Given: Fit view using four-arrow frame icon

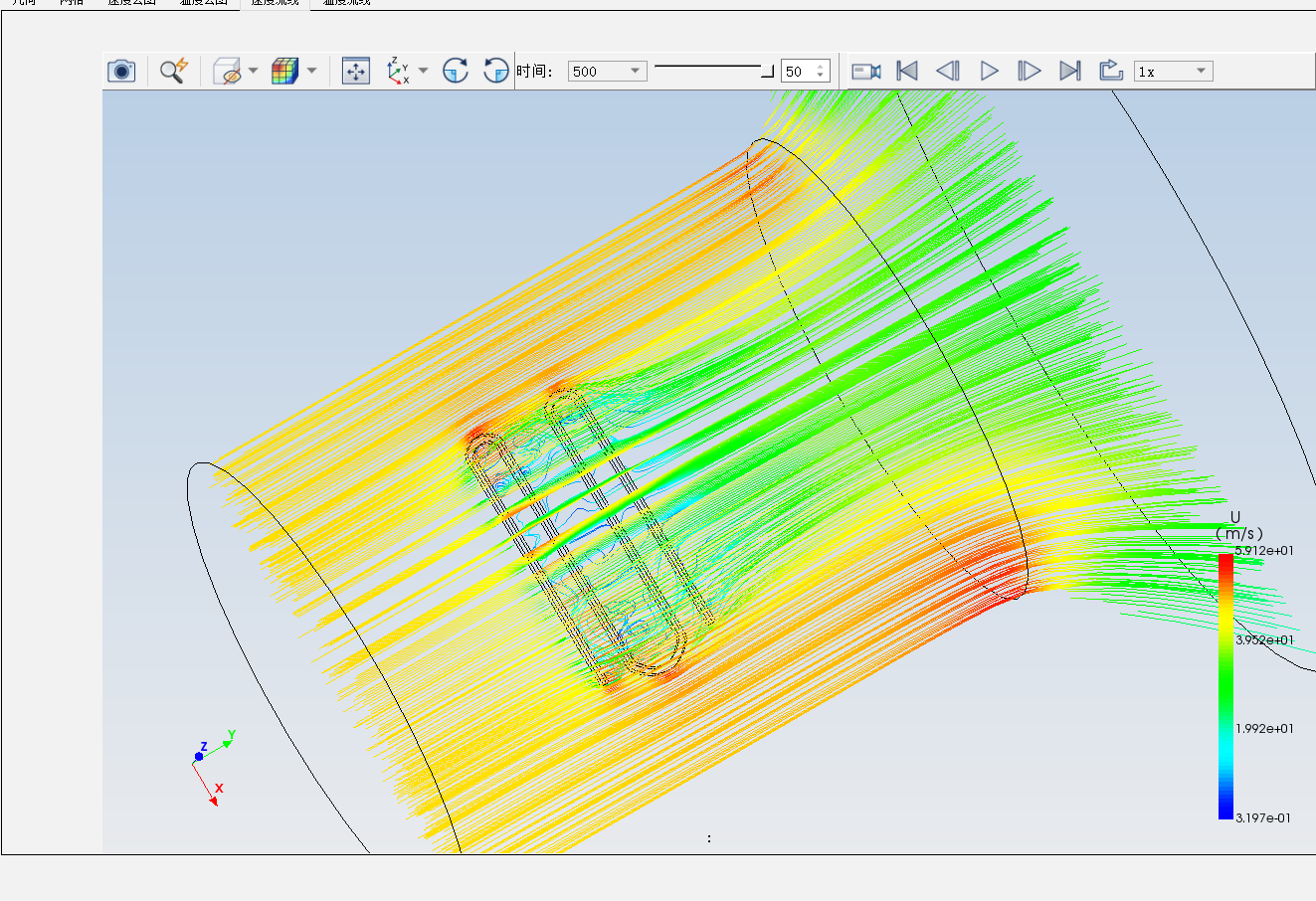Looking at the screenshot, I should pyautogui.click(x=356, y=71).
